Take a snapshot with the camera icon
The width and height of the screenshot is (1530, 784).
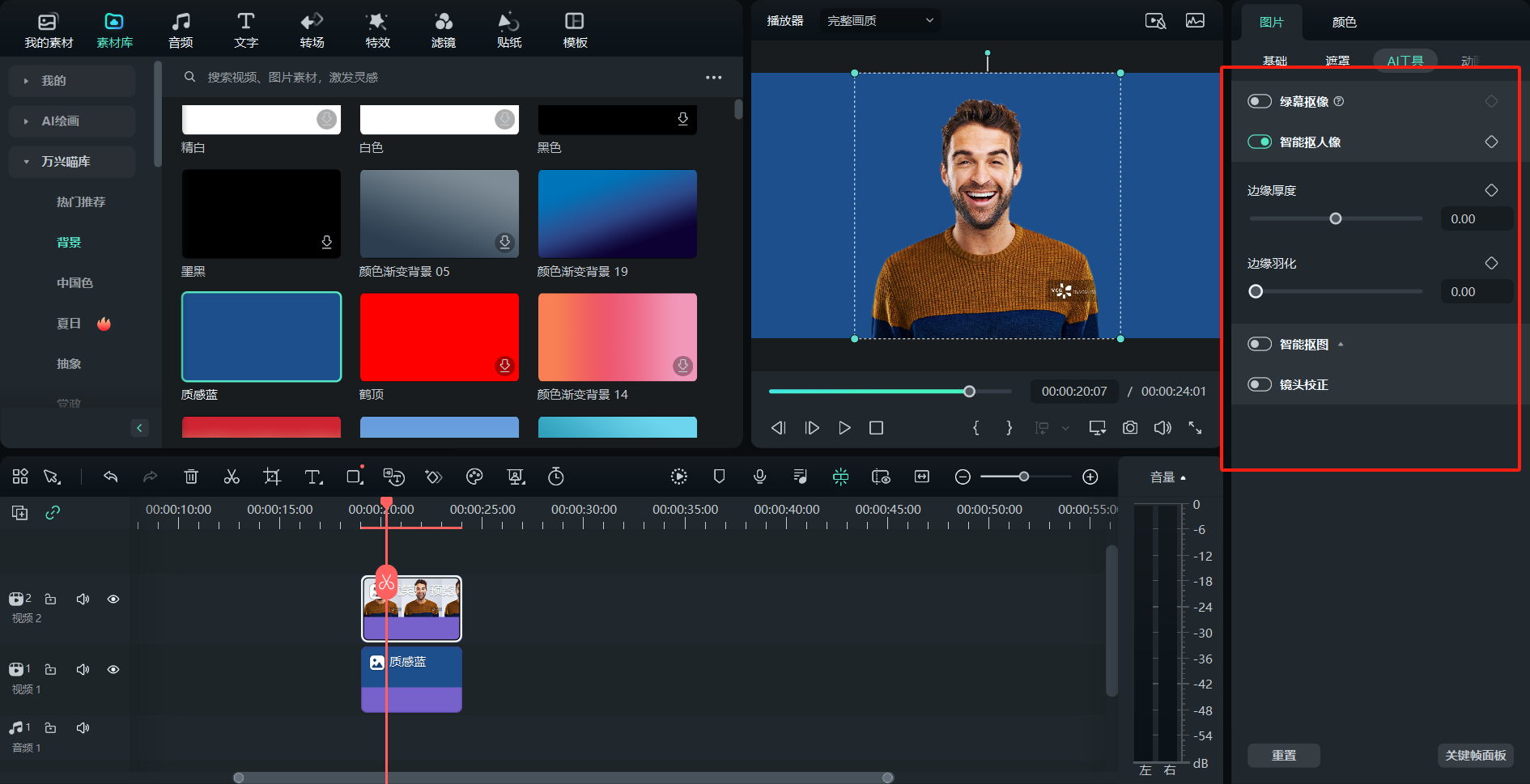coord(1130,428)
